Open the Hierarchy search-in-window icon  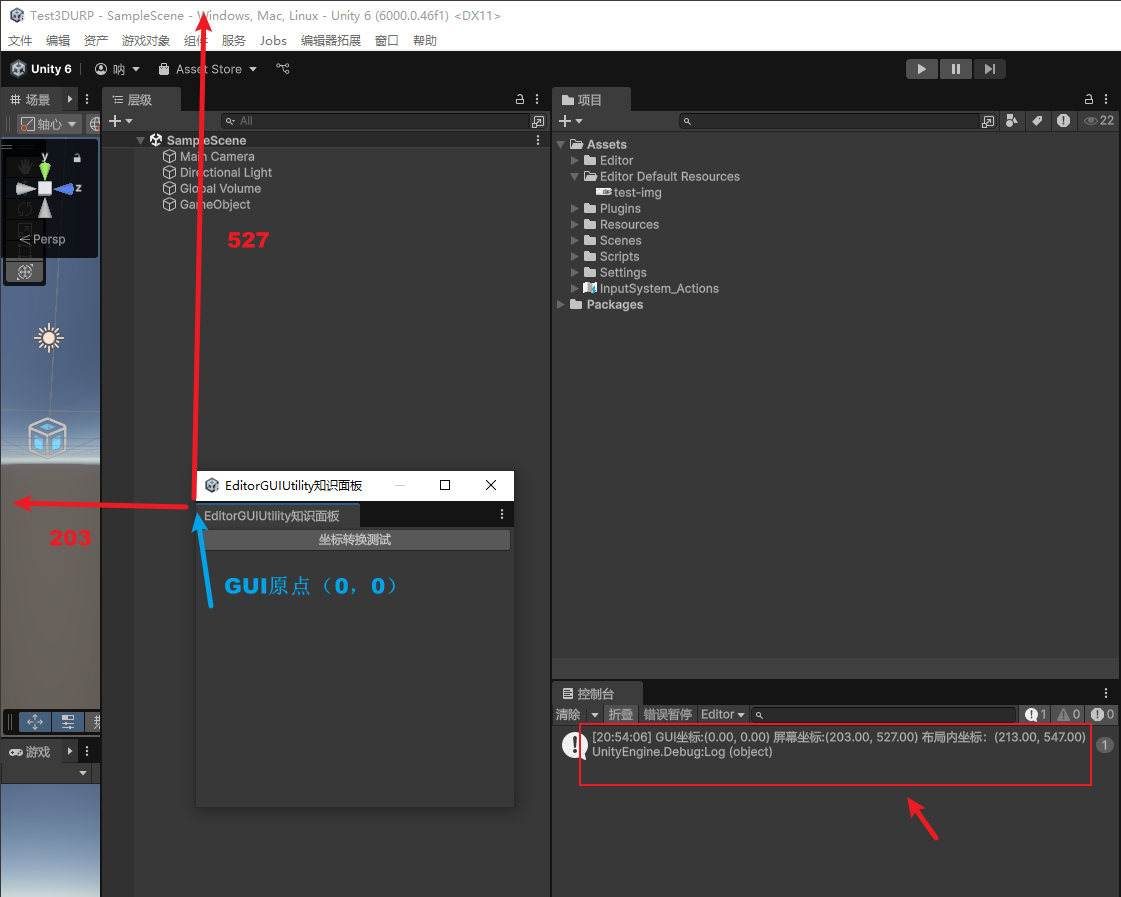538,122
